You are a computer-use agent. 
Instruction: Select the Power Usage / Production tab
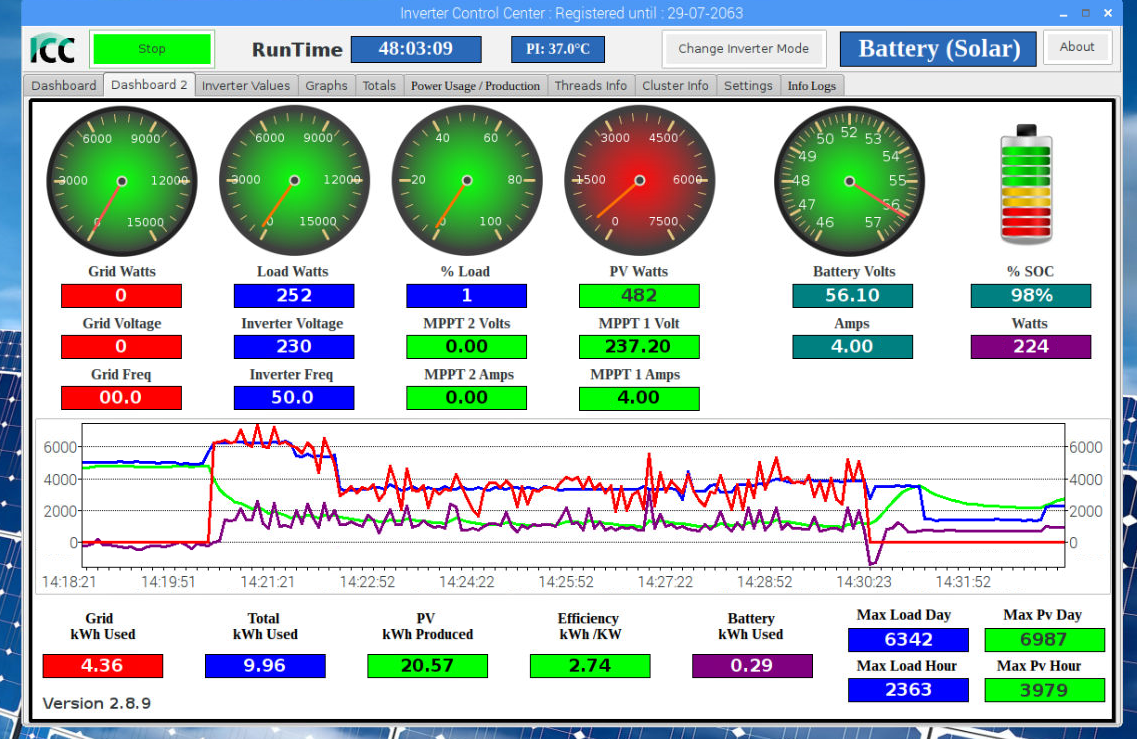coord(475,86)
